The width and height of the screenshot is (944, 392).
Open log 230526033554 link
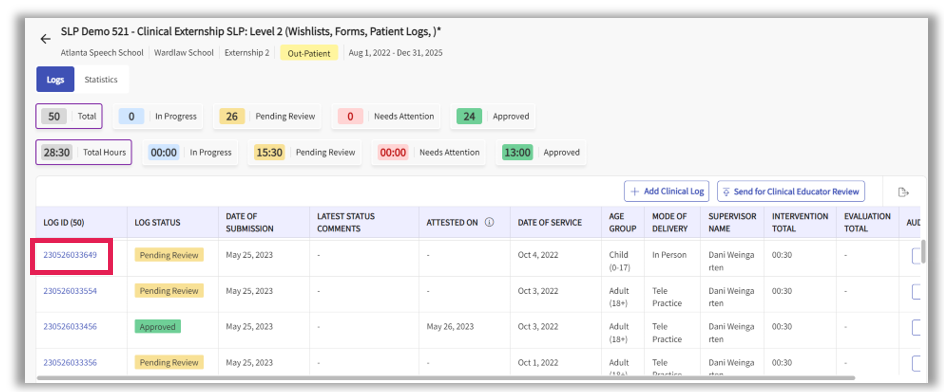(70, 291)
